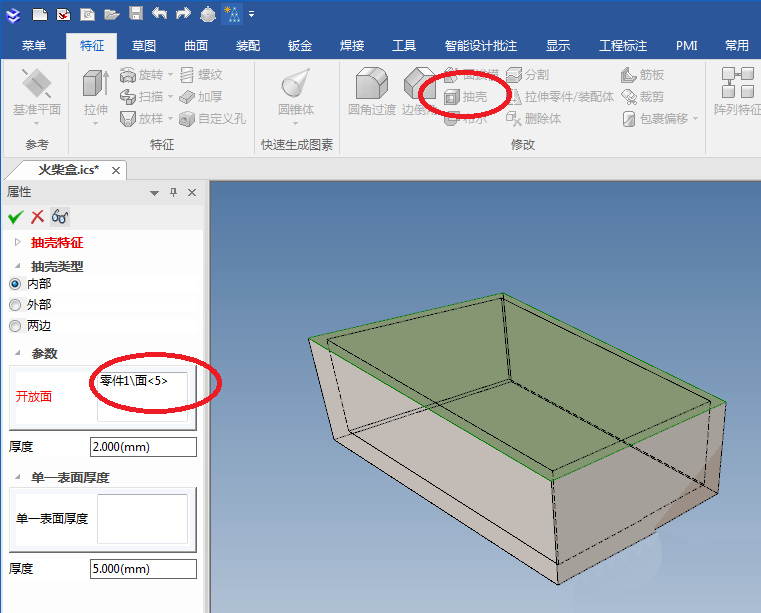Select the 裁剪 trim tool
The width and height of the screenshot is (761, 613).
pos(643,97)
